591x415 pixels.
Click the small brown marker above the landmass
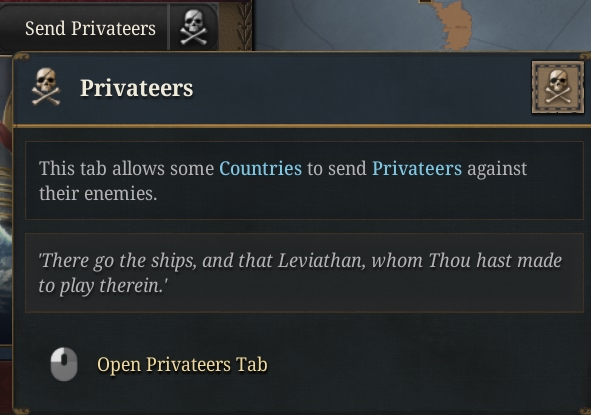pyautogui.click(x=425, y=2)
